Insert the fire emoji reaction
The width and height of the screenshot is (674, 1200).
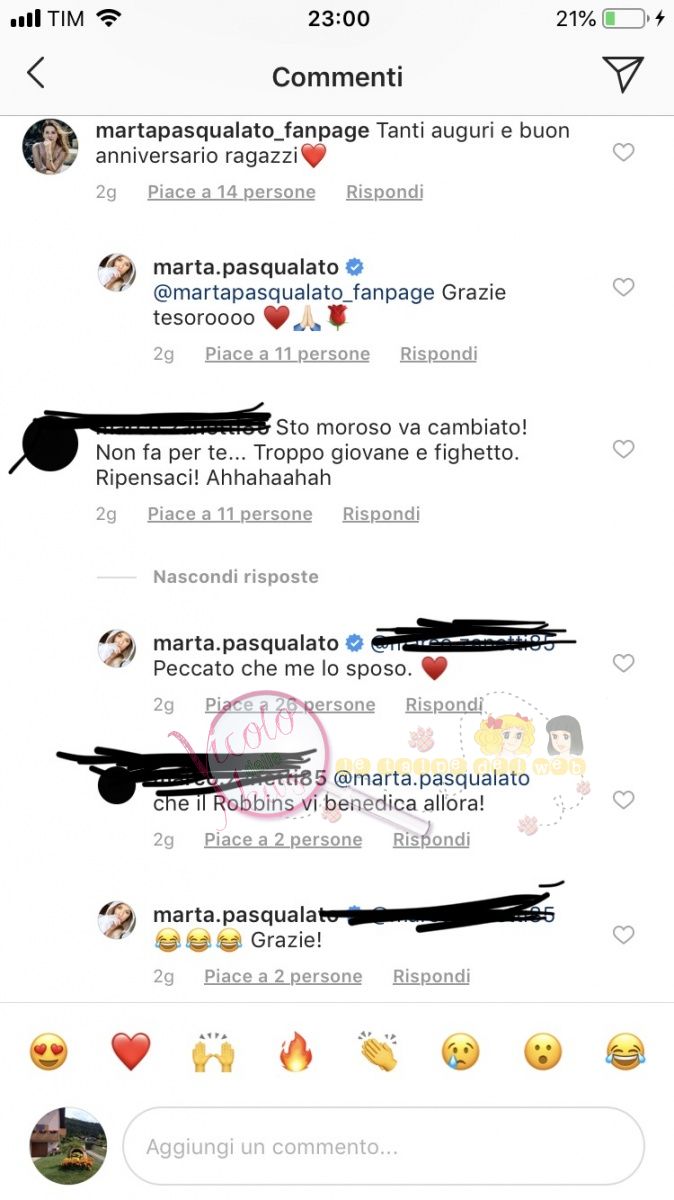tap(296, 1052)
